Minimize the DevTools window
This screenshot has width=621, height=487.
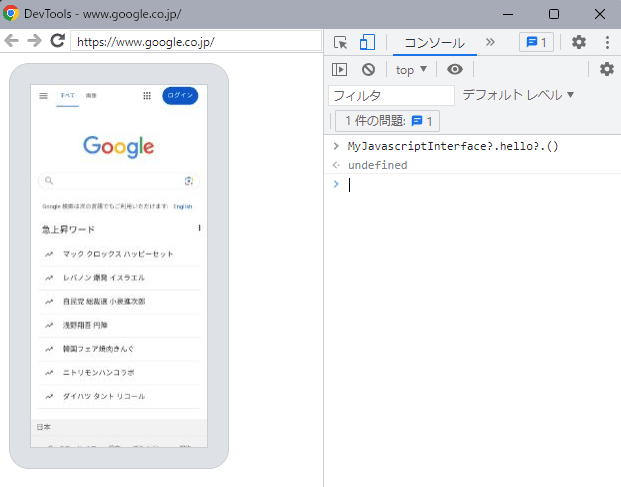click(508, 14)
